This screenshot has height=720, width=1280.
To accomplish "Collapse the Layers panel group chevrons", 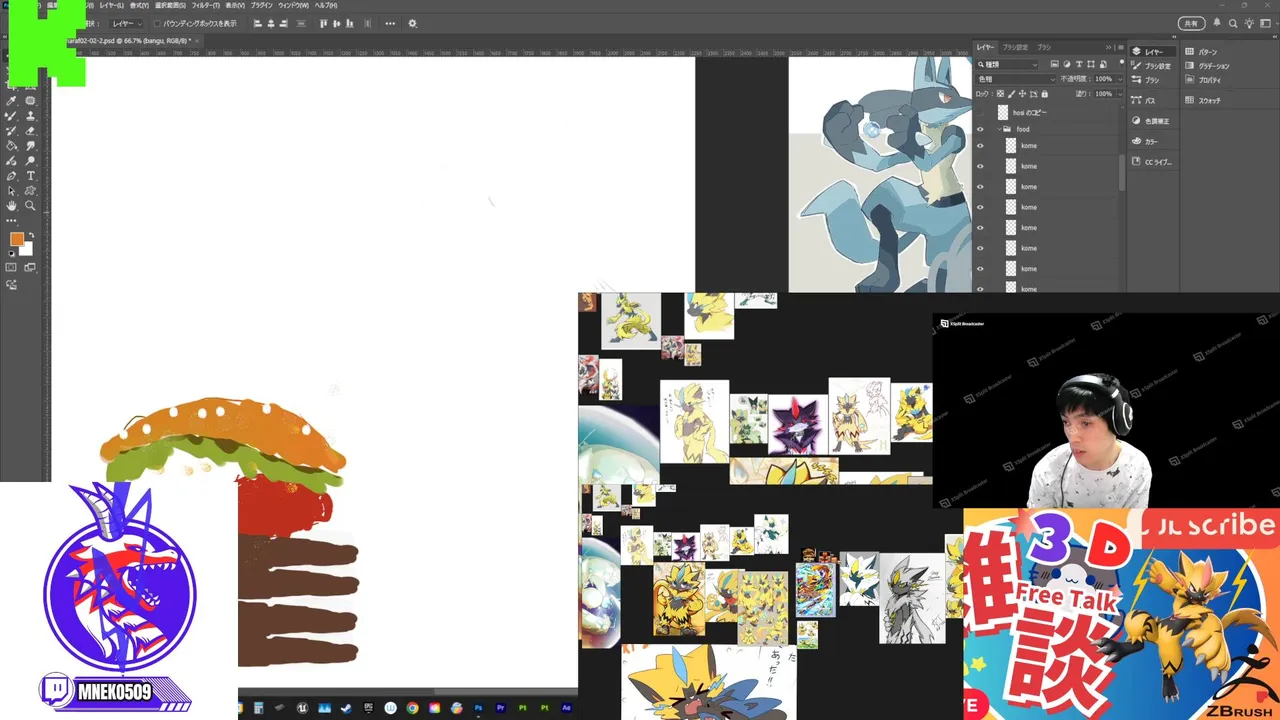I will (x=1108, y=47).
